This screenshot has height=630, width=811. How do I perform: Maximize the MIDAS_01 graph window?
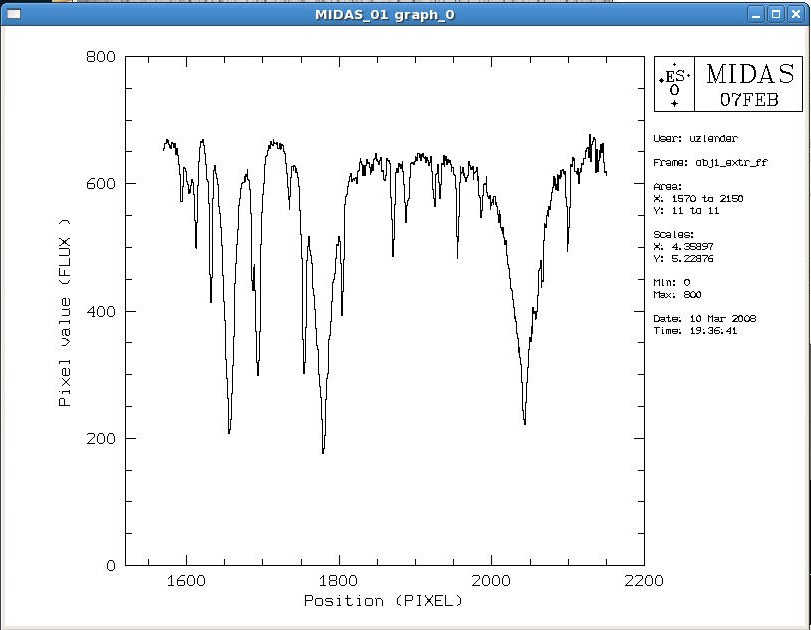776,12
